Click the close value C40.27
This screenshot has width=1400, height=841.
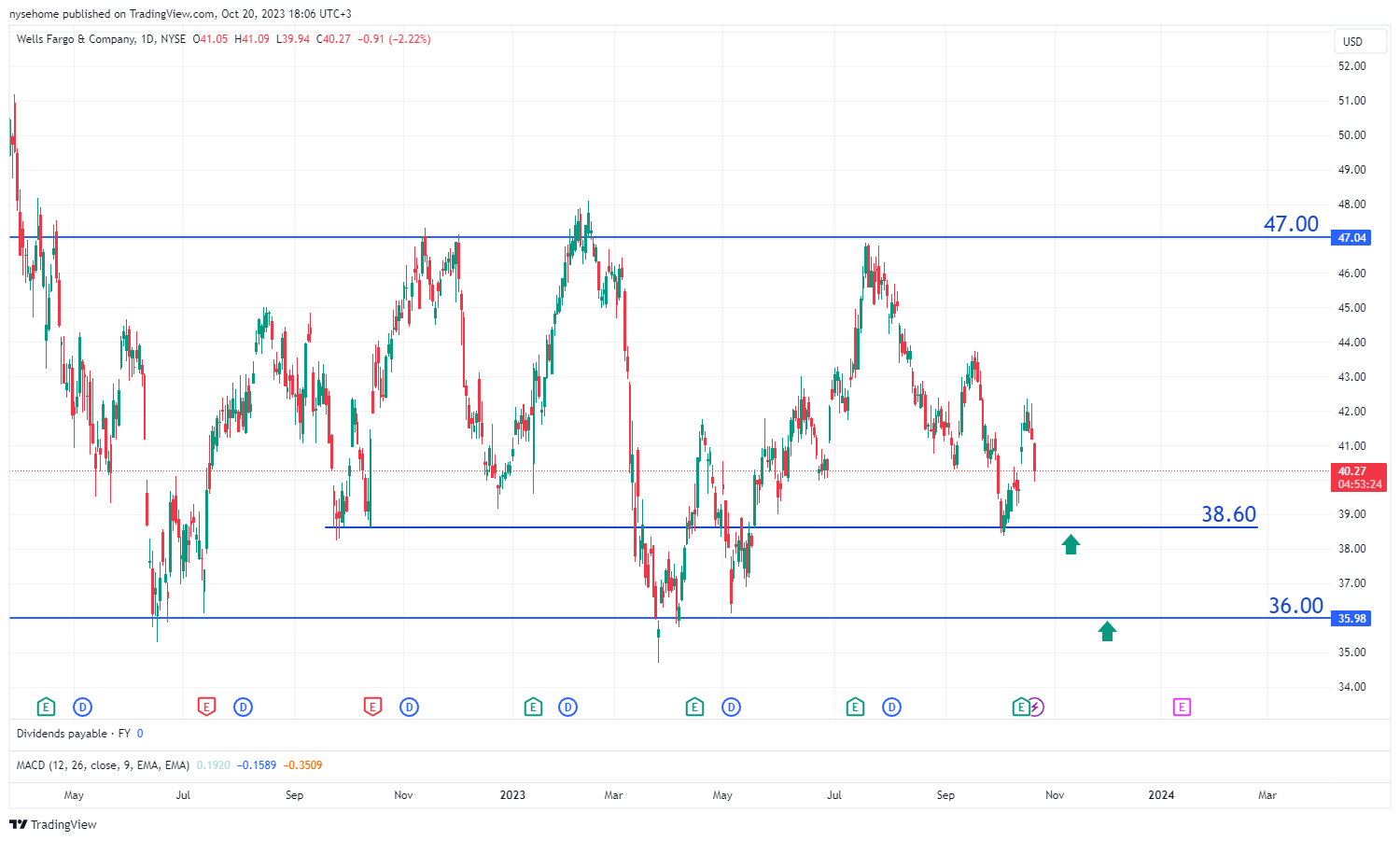333,39
